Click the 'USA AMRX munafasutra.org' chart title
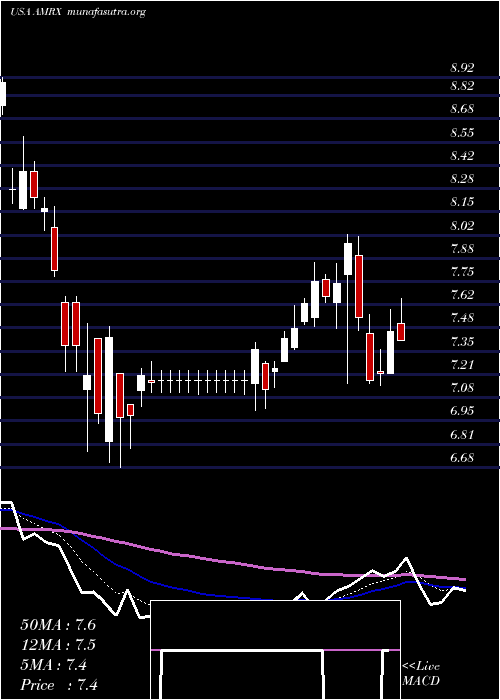The height and width of the screenshot is (700, 500). [78, 12]
